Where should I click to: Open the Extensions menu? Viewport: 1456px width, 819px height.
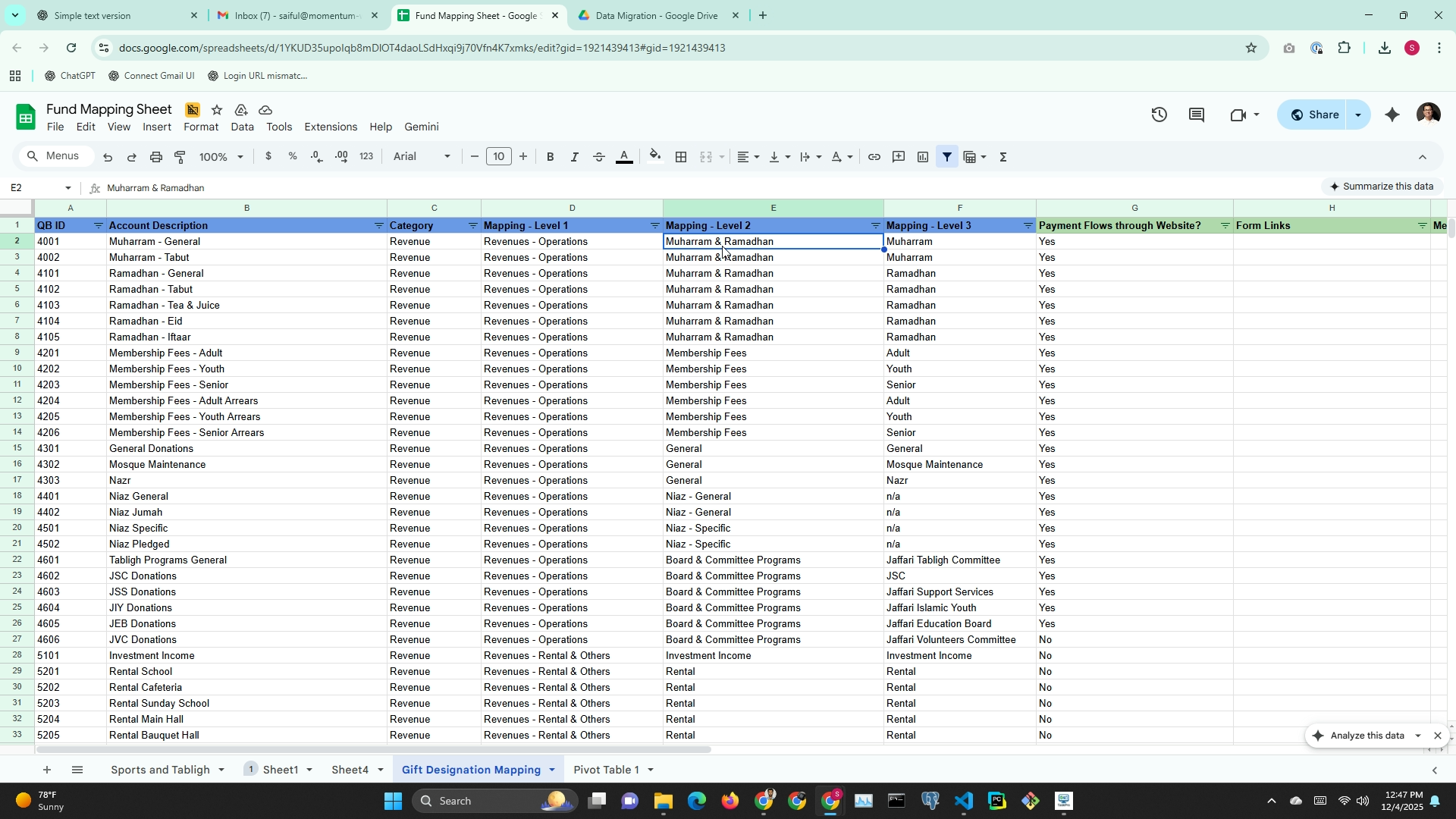pyautogui.click(x=330, y=127)
